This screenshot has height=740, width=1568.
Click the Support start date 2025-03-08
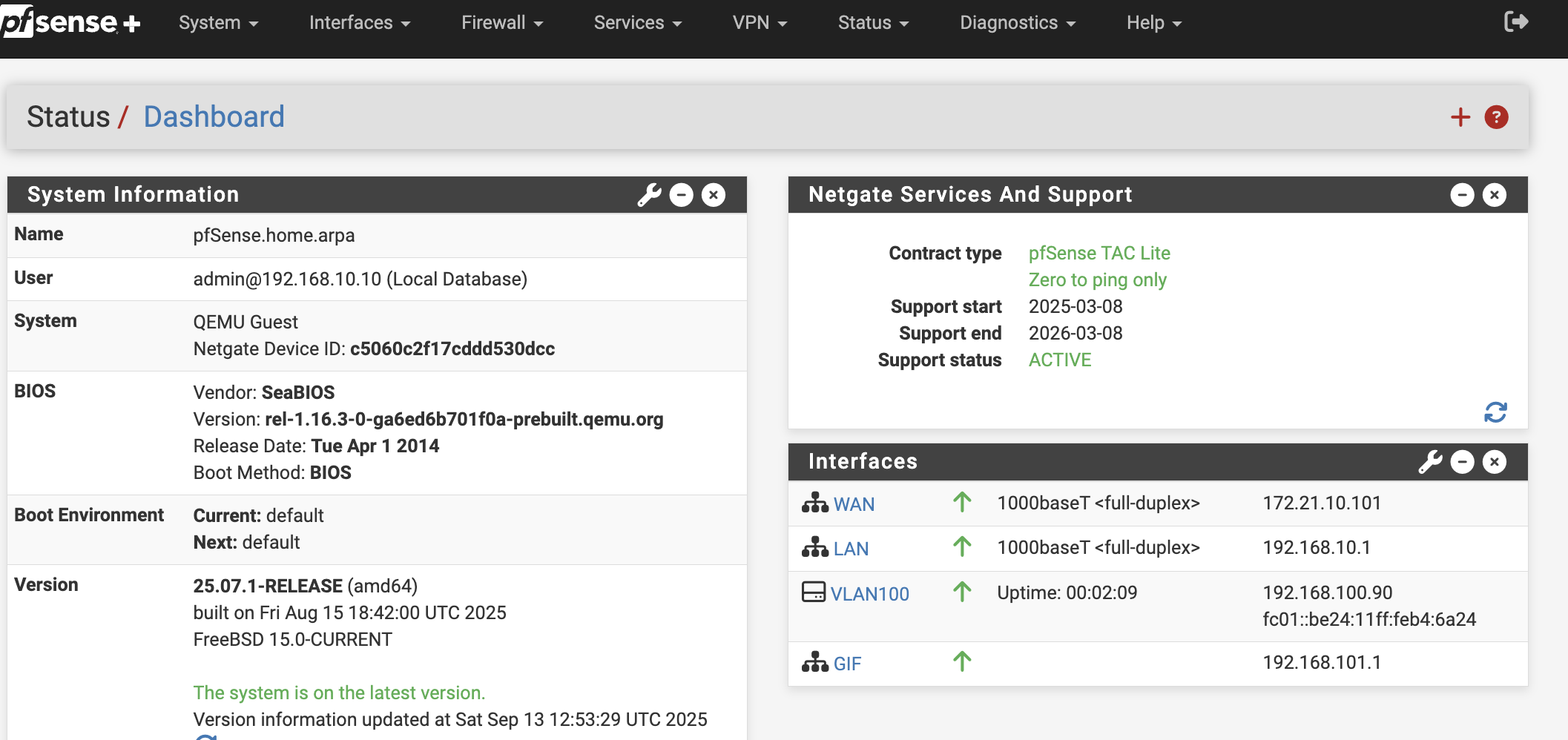tap(1075, 307)
